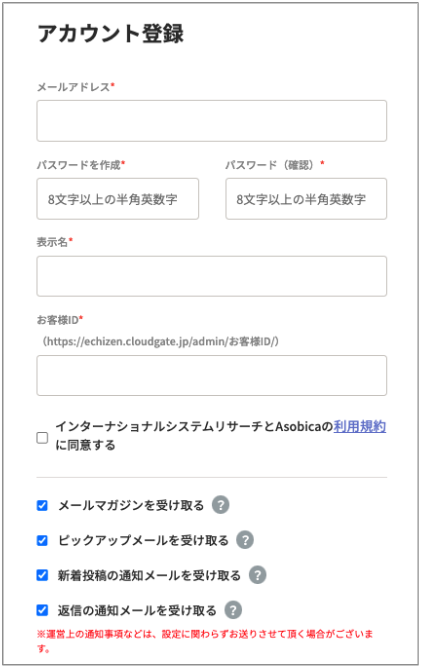Open help icon beside 新着投稿の通知メールを受け取る
Viewport: 424px width, 669px height.
pyautogui.click(x=258, y=575)
